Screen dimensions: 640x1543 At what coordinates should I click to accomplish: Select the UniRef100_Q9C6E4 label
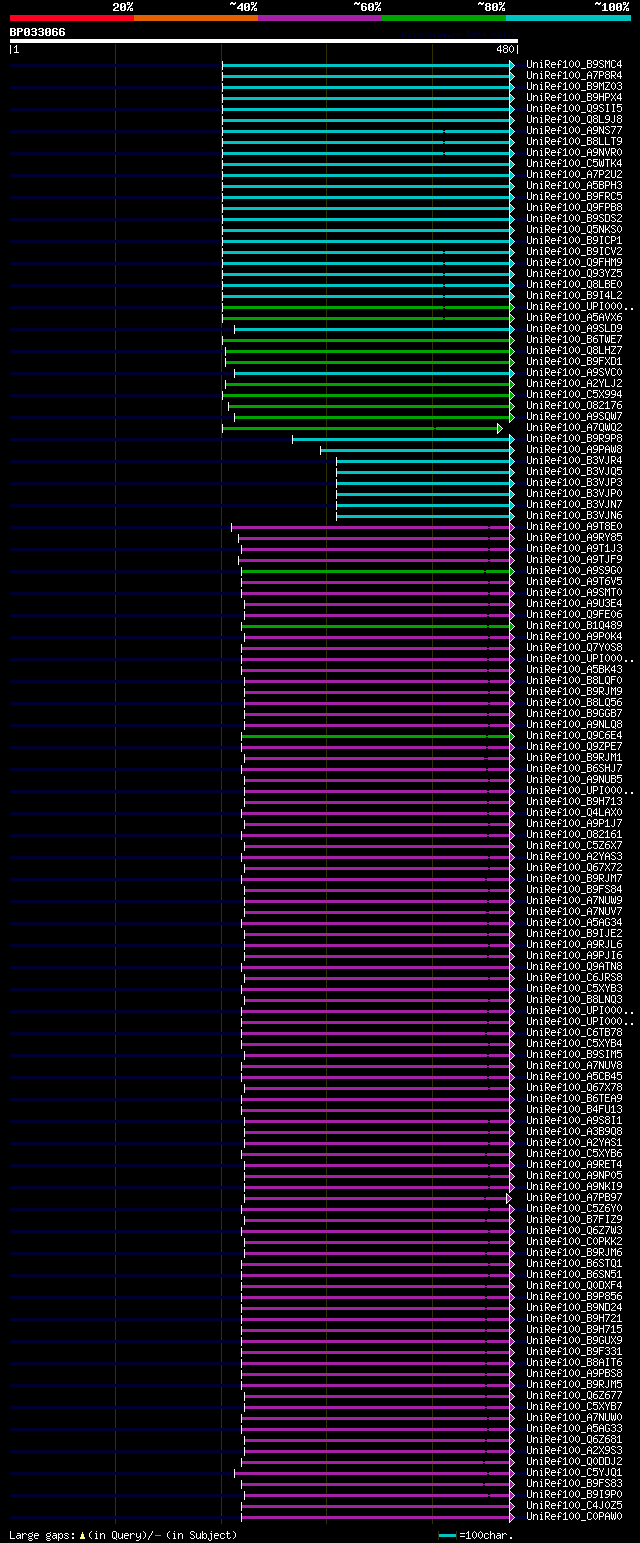[x=574, y=736]
